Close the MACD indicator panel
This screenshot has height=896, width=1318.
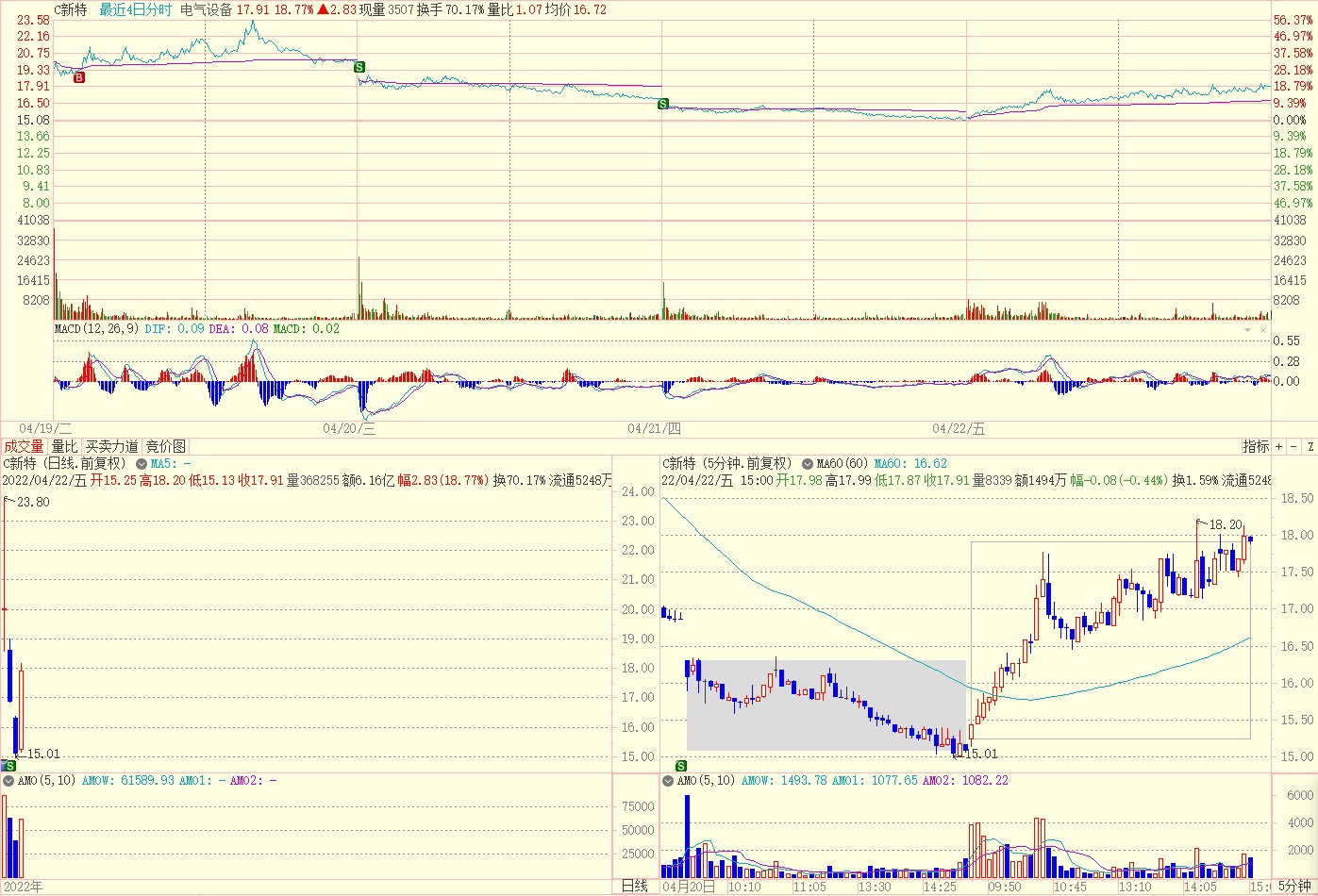1264,330
